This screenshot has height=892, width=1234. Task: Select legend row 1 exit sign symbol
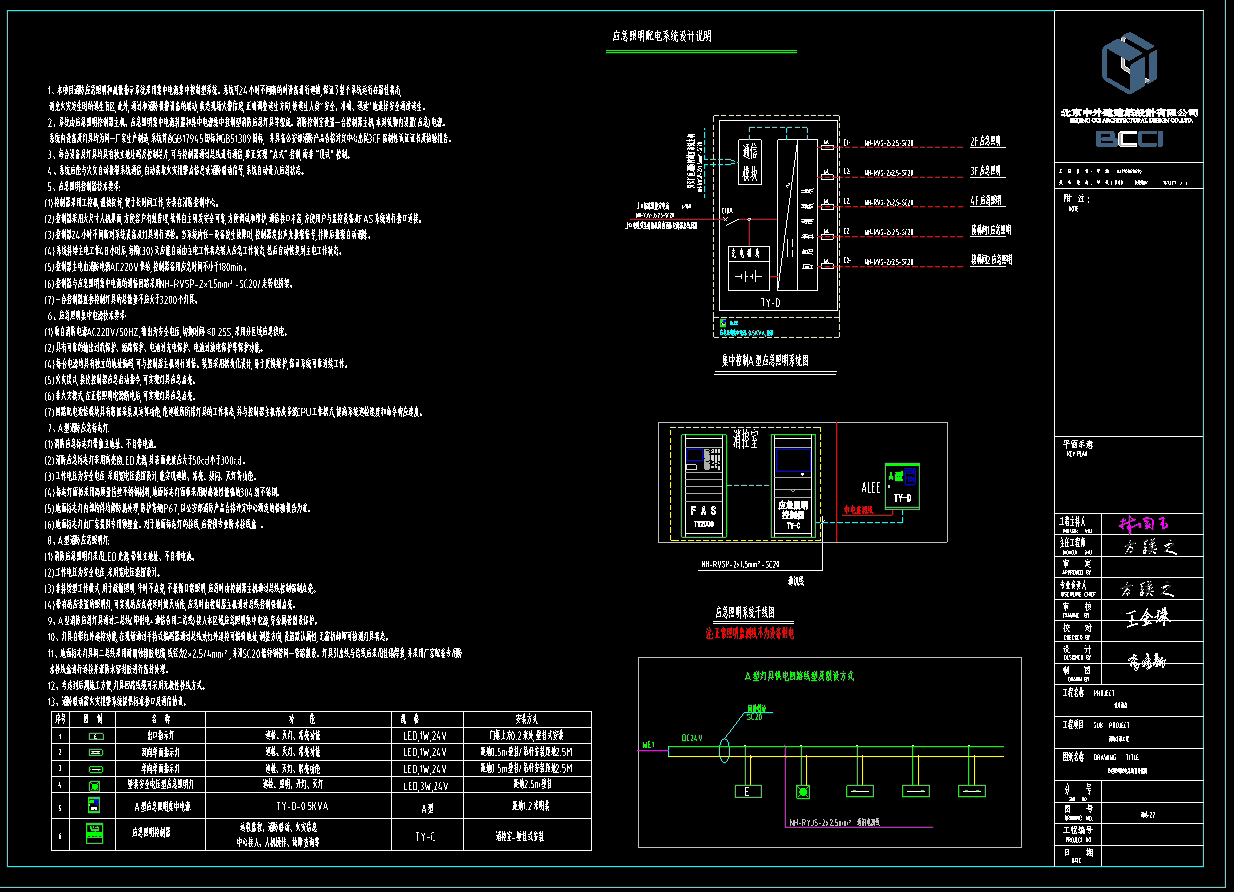click(x=95, y=735)
